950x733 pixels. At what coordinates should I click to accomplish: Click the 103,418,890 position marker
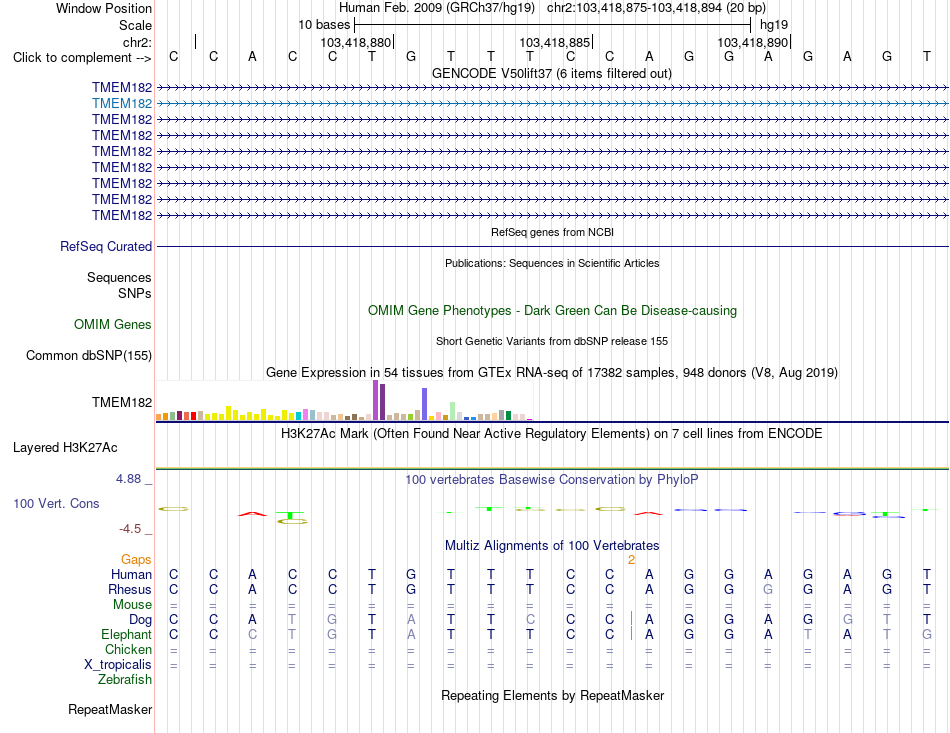[752, 42]
